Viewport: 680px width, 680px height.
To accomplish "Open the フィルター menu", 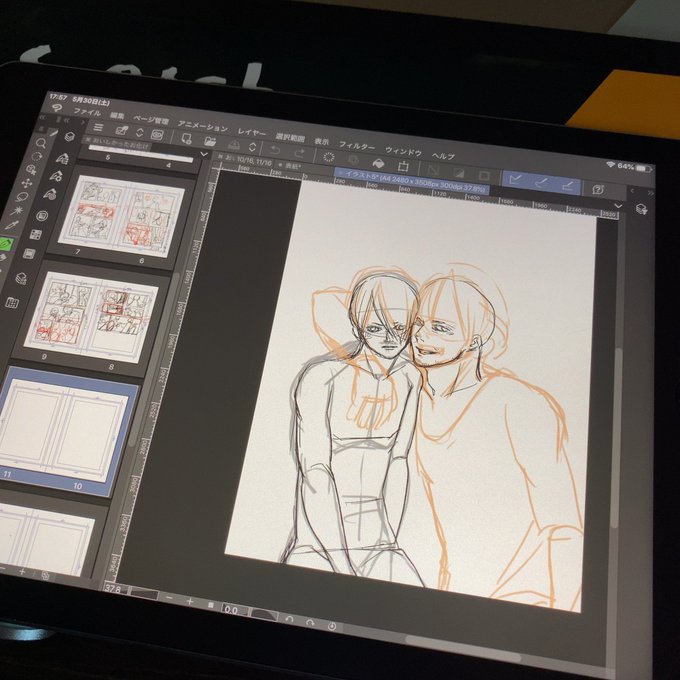I will pos(356,146).
